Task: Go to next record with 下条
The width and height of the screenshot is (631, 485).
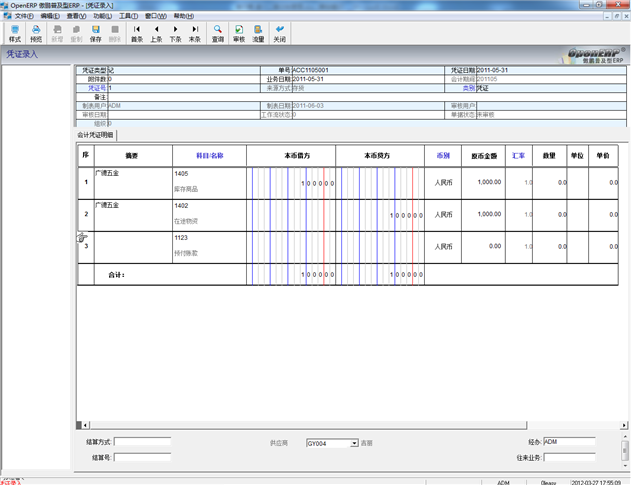Action: 175,33
